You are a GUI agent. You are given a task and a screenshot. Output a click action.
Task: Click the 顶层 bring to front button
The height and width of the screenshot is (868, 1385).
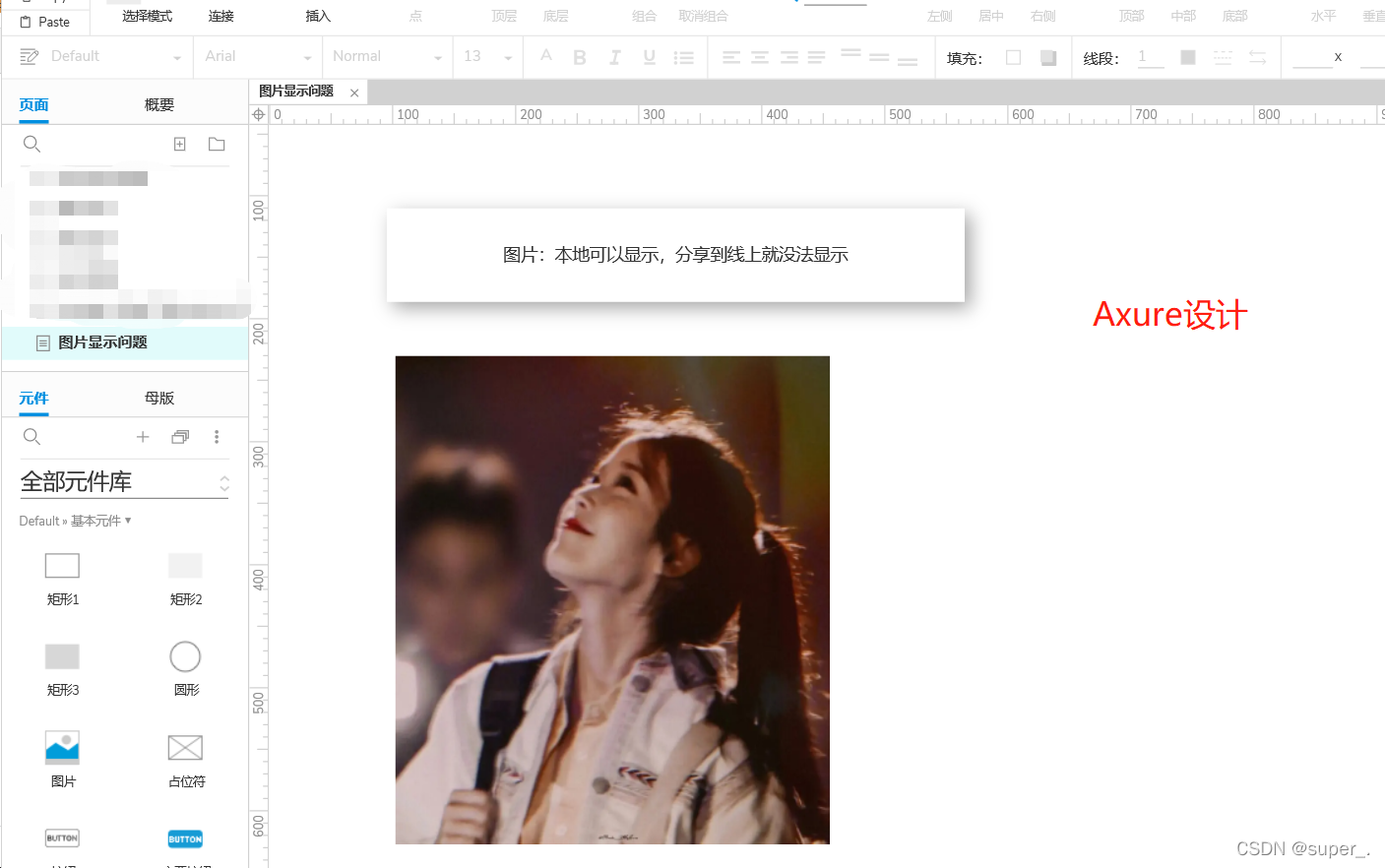click(504, 16)
